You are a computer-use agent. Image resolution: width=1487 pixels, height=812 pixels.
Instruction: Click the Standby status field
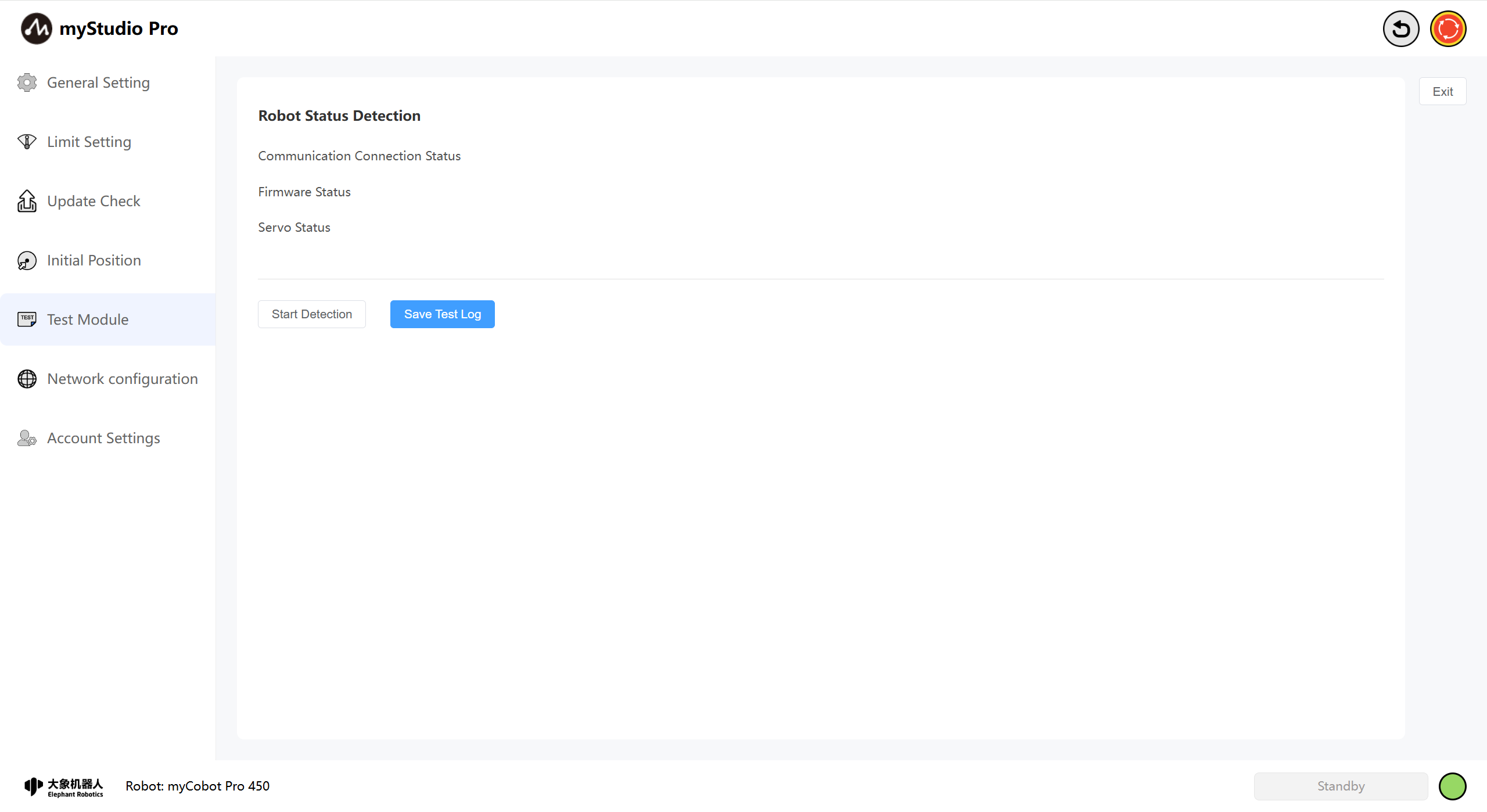pyautogui.click(x=1341, y=786)
